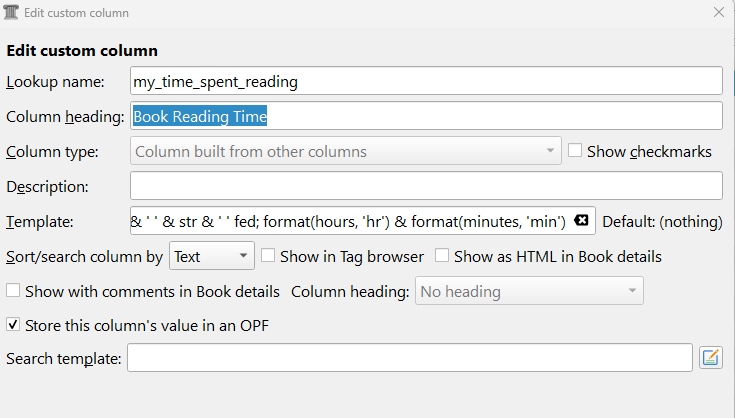Uncheck Store this column's value in an OPF
735x418 pixels.
point(13,324)
